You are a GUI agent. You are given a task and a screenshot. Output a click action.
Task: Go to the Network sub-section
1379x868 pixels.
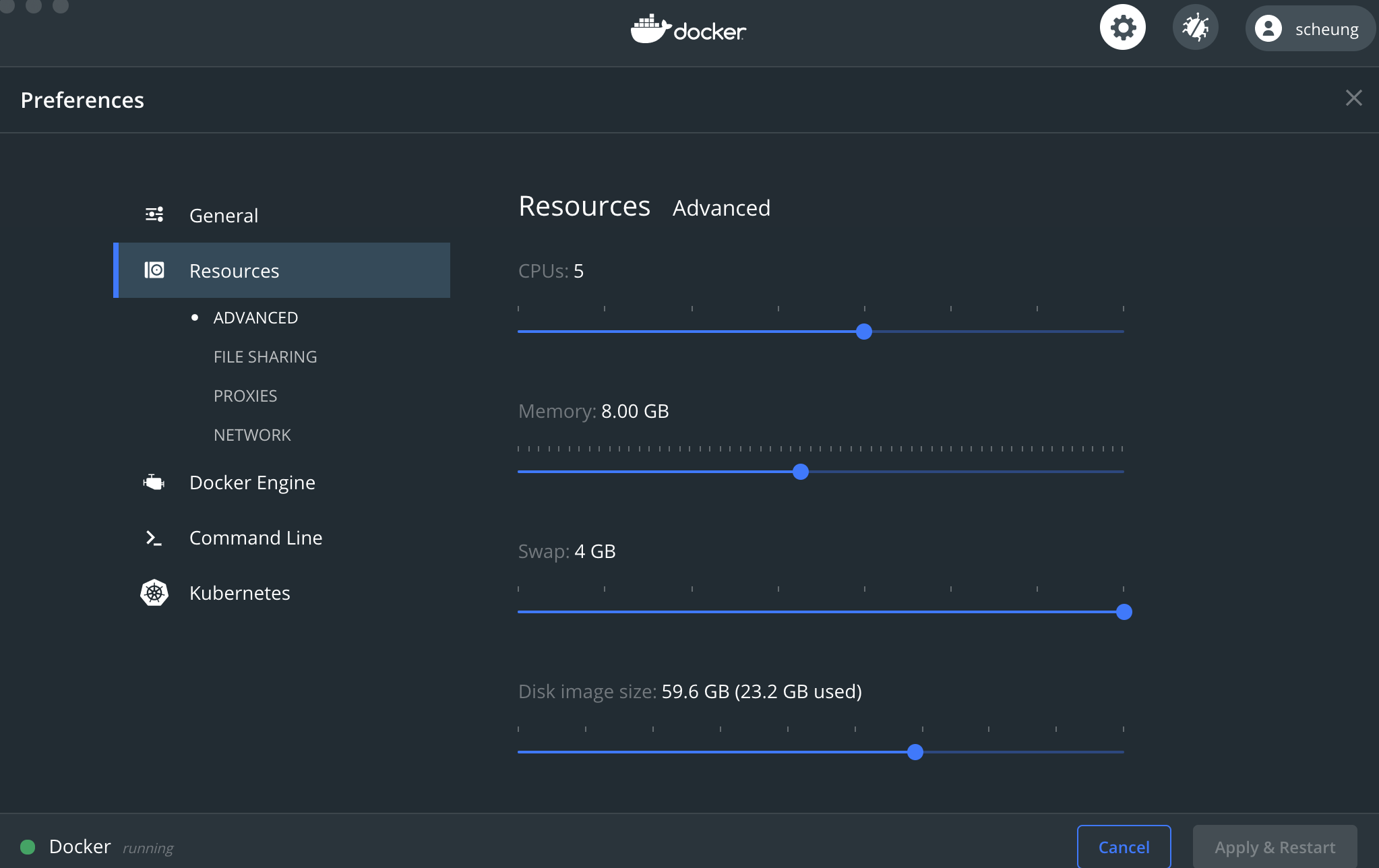[252, 435]
